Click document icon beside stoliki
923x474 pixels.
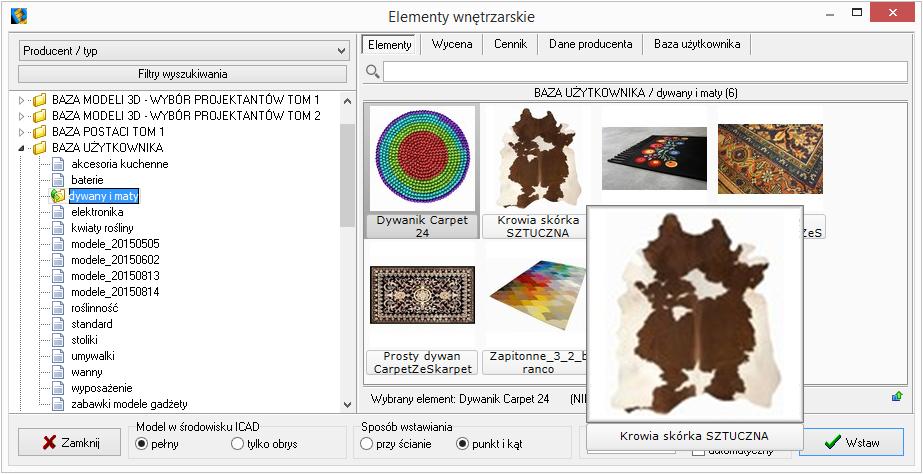point(58,340)
